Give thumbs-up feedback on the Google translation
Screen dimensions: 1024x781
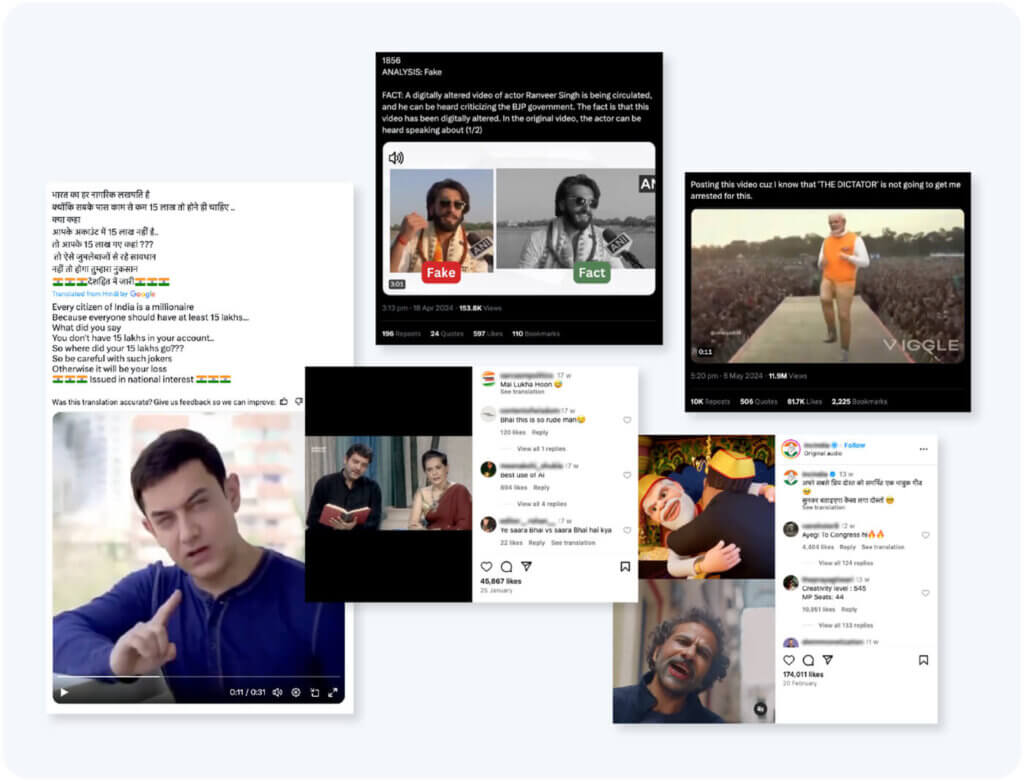click(283, 399)
